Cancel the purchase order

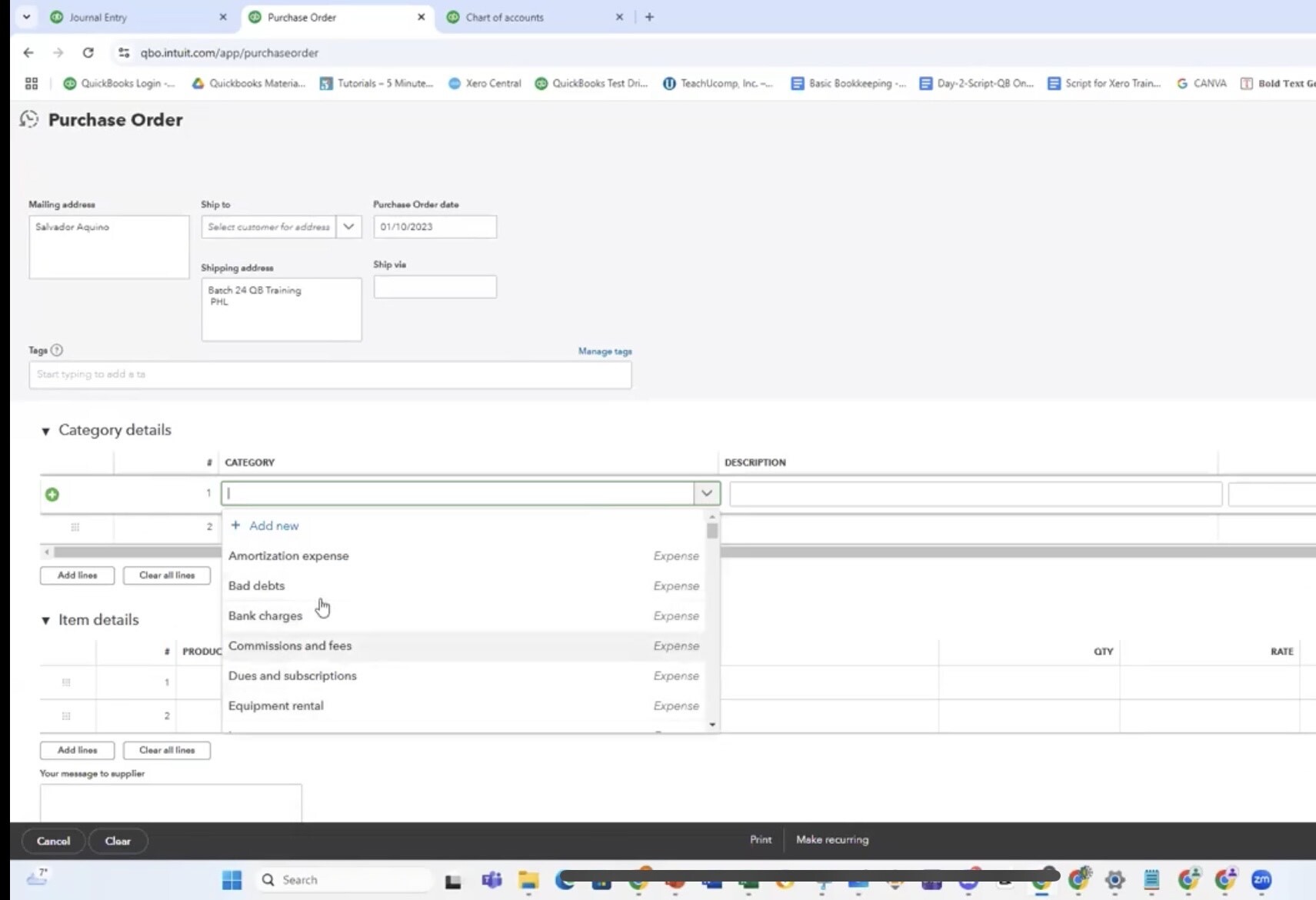(53, 841)
